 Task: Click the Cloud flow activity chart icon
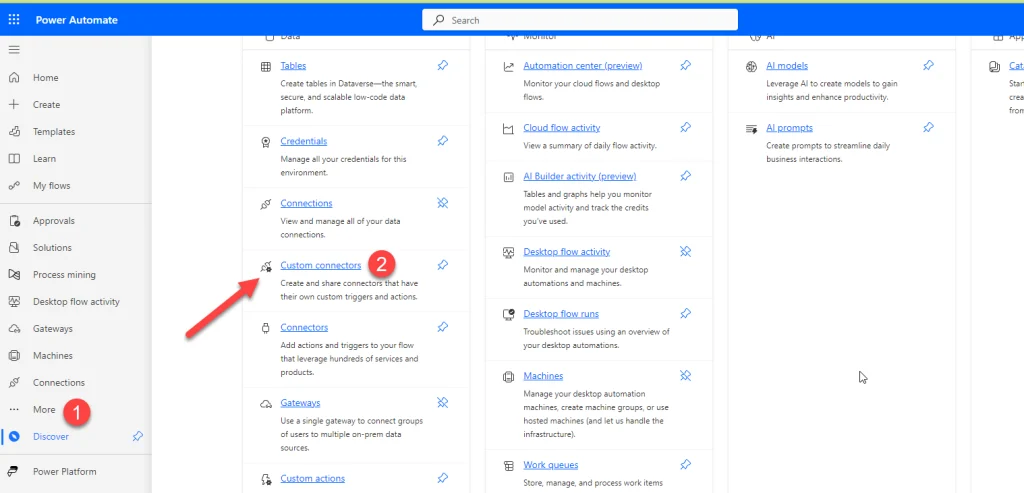pos(508,129)
